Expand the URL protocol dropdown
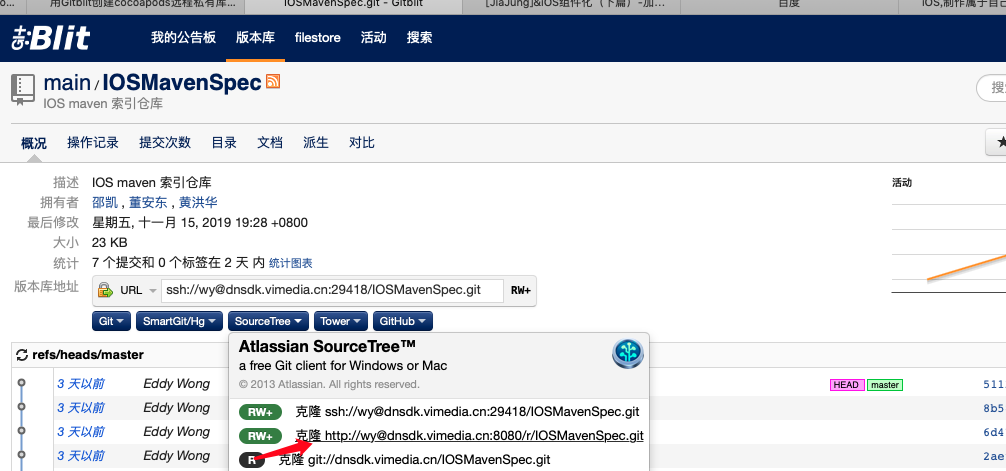Viewport: 1006px width, 471px height. (138, 290)
